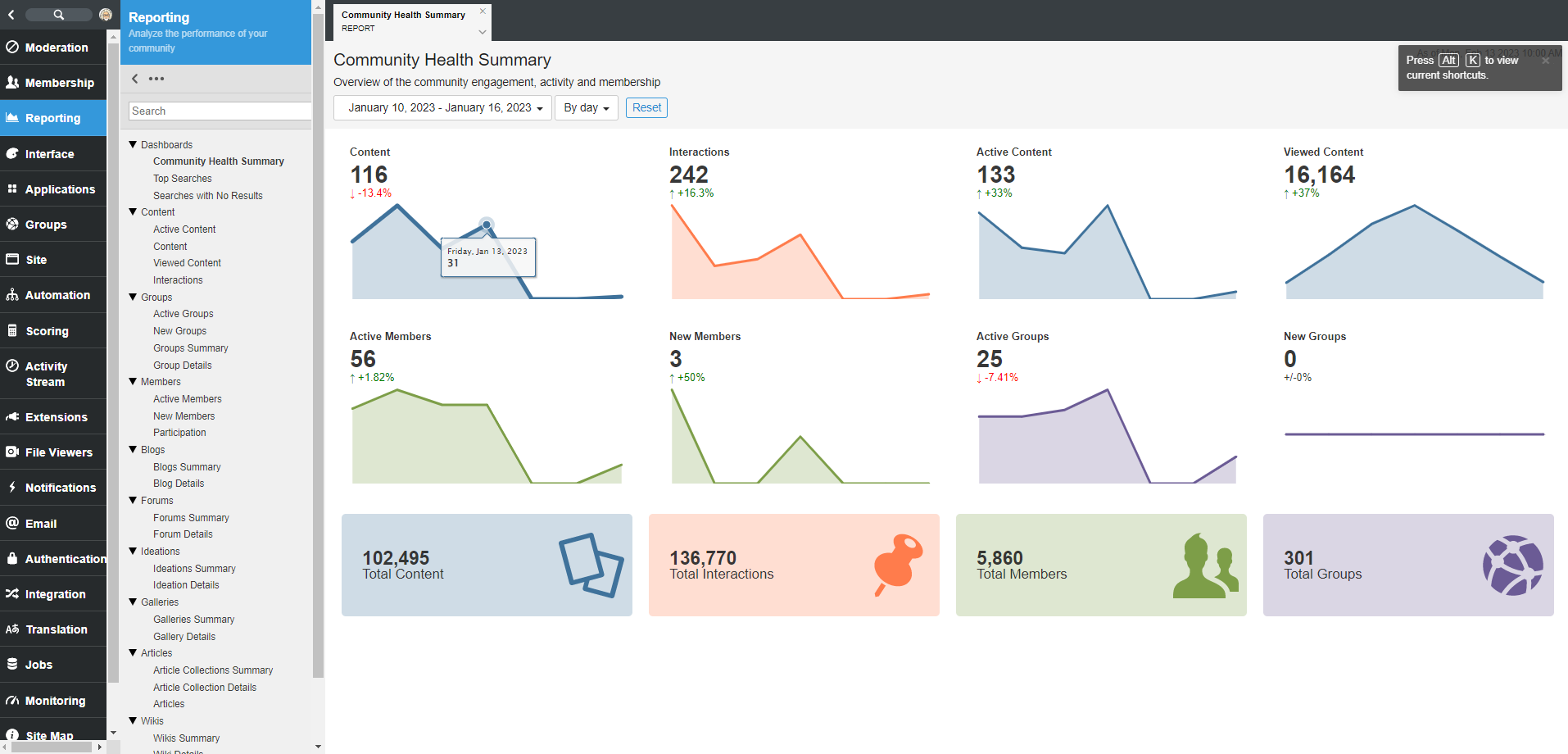Open the Authentication section
1568x754 pixels.
[x=53, y=559]
